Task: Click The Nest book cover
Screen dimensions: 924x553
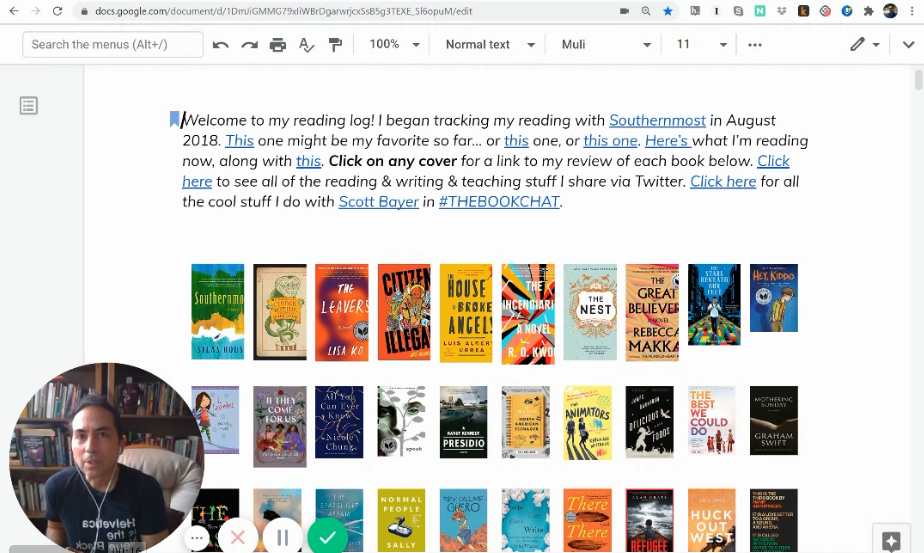Action: 590,312
